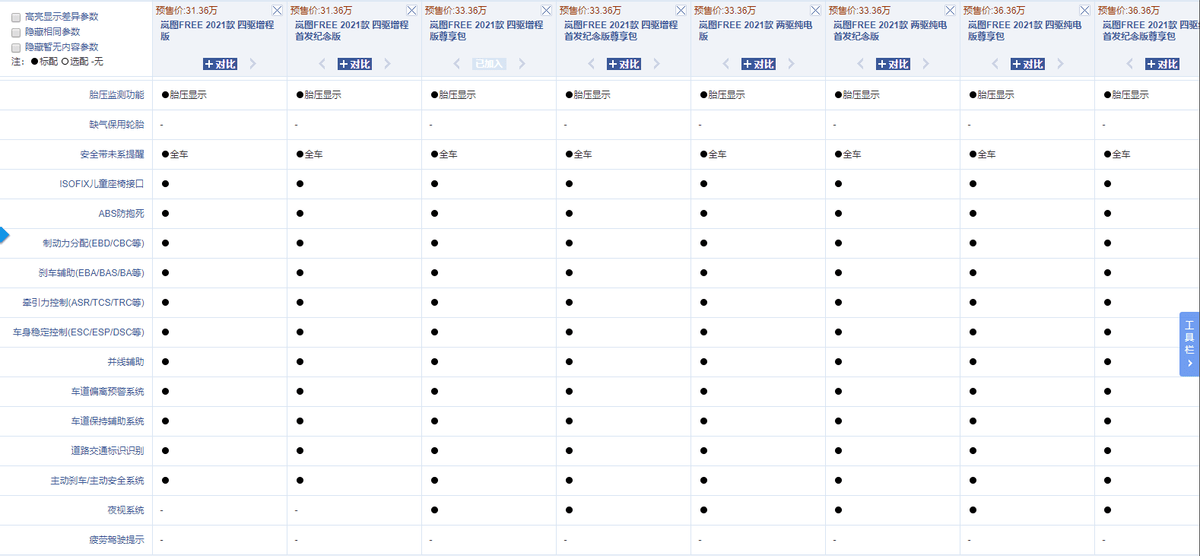Click the 车身稳定控制(ESC/ESP/DSC等) row label

[78, 332]
